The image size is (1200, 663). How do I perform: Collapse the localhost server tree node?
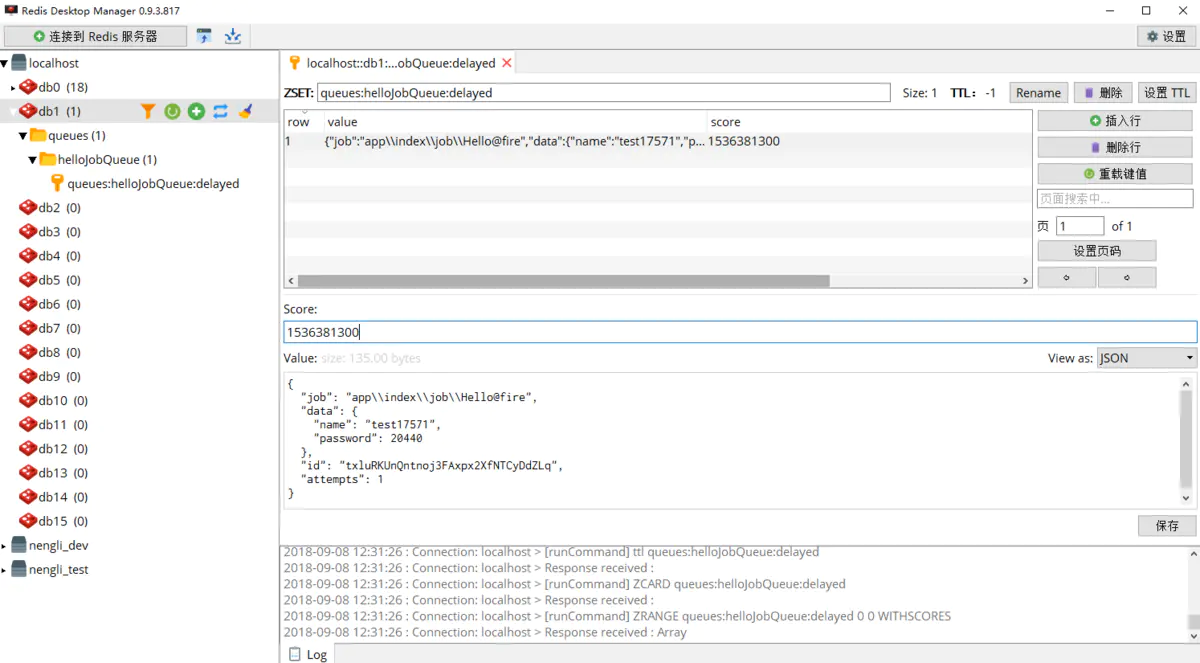pos(5,63)
